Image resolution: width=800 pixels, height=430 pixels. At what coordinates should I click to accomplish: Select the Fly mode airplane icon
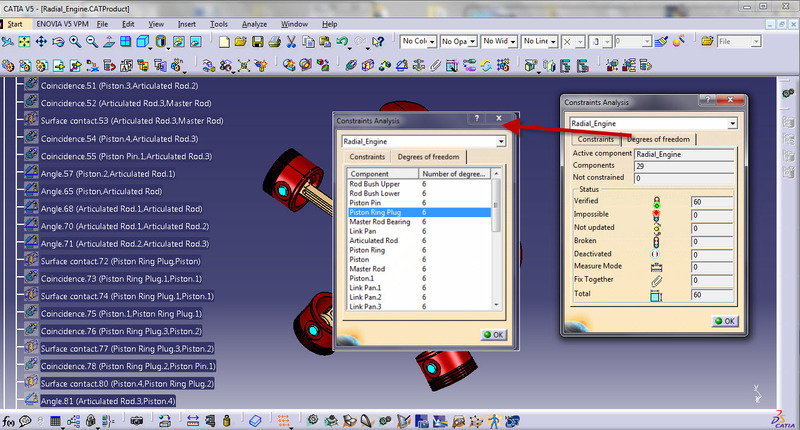click(x=8, y=42)
